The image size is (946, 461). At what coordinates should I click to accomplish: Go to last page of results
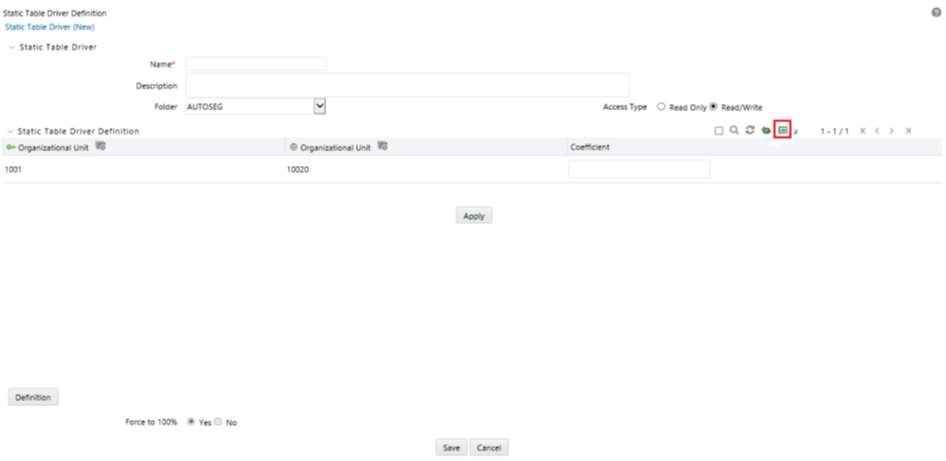click(x=907, y=131)
